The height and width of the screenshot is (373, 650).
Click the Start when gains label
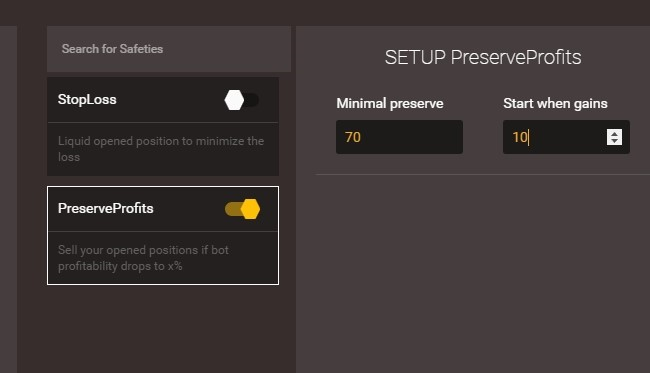point(555,103)
